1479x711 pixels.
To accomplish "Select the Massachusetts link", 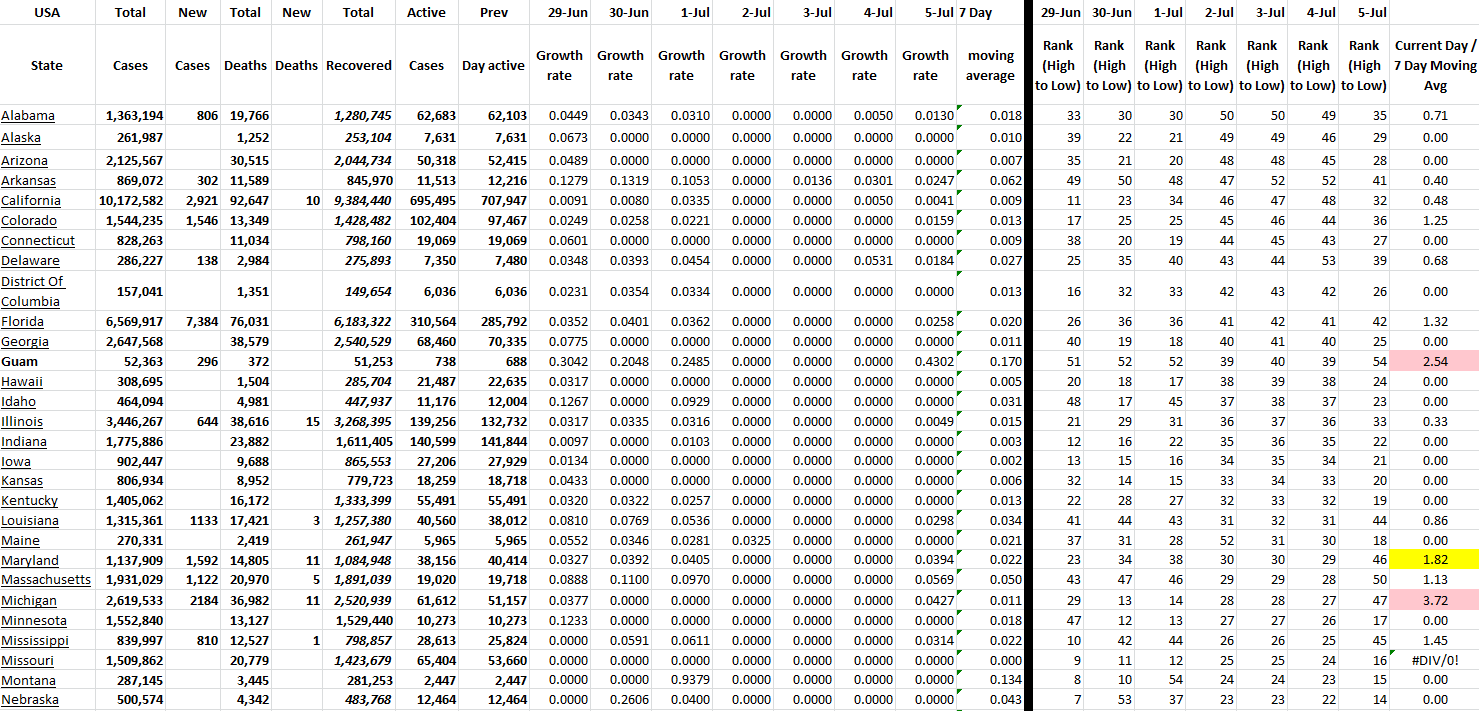I will [46, 580].
